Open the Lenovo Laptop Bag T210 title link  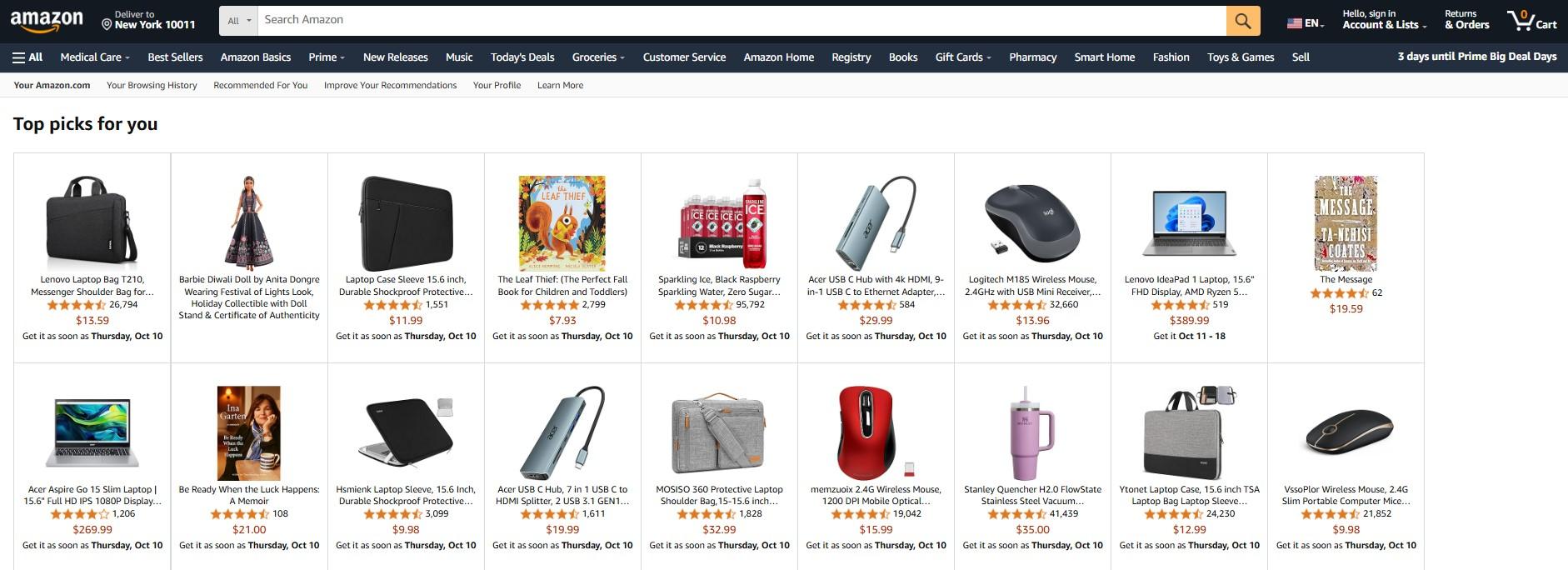(92, 286)
